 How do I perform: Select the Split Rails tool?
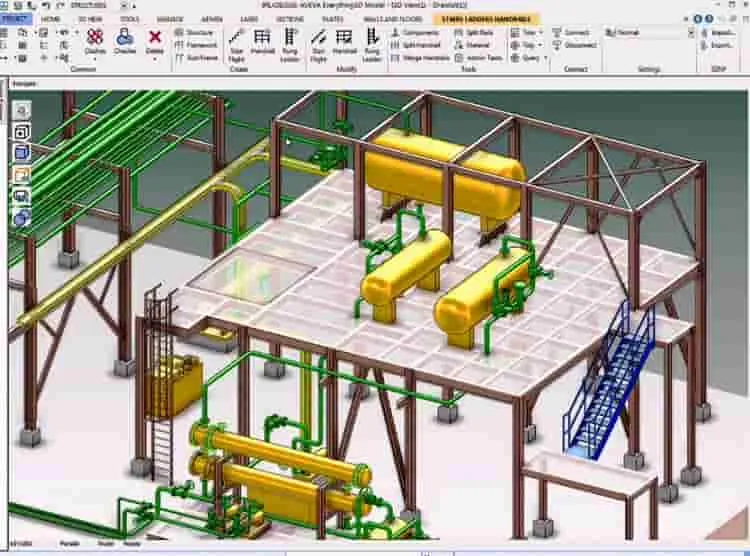474,33
